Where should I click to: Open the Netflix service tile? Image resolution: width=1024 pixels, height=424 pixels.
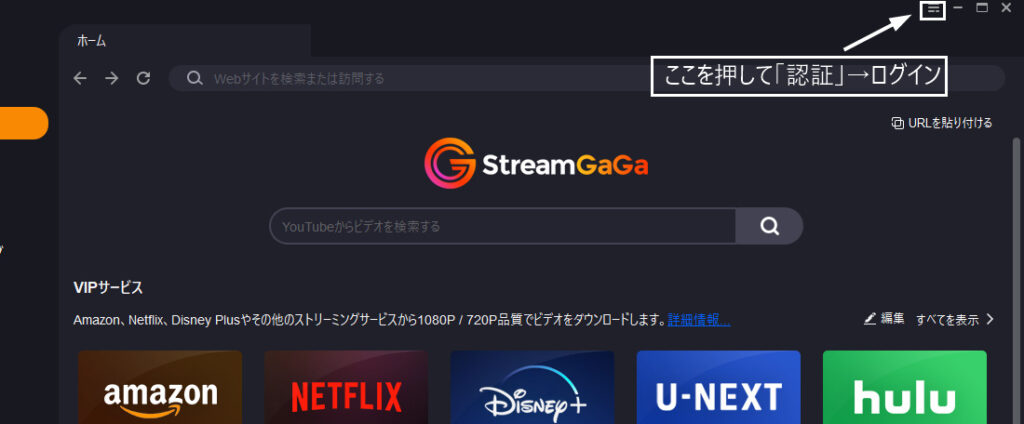pos(346,387)
